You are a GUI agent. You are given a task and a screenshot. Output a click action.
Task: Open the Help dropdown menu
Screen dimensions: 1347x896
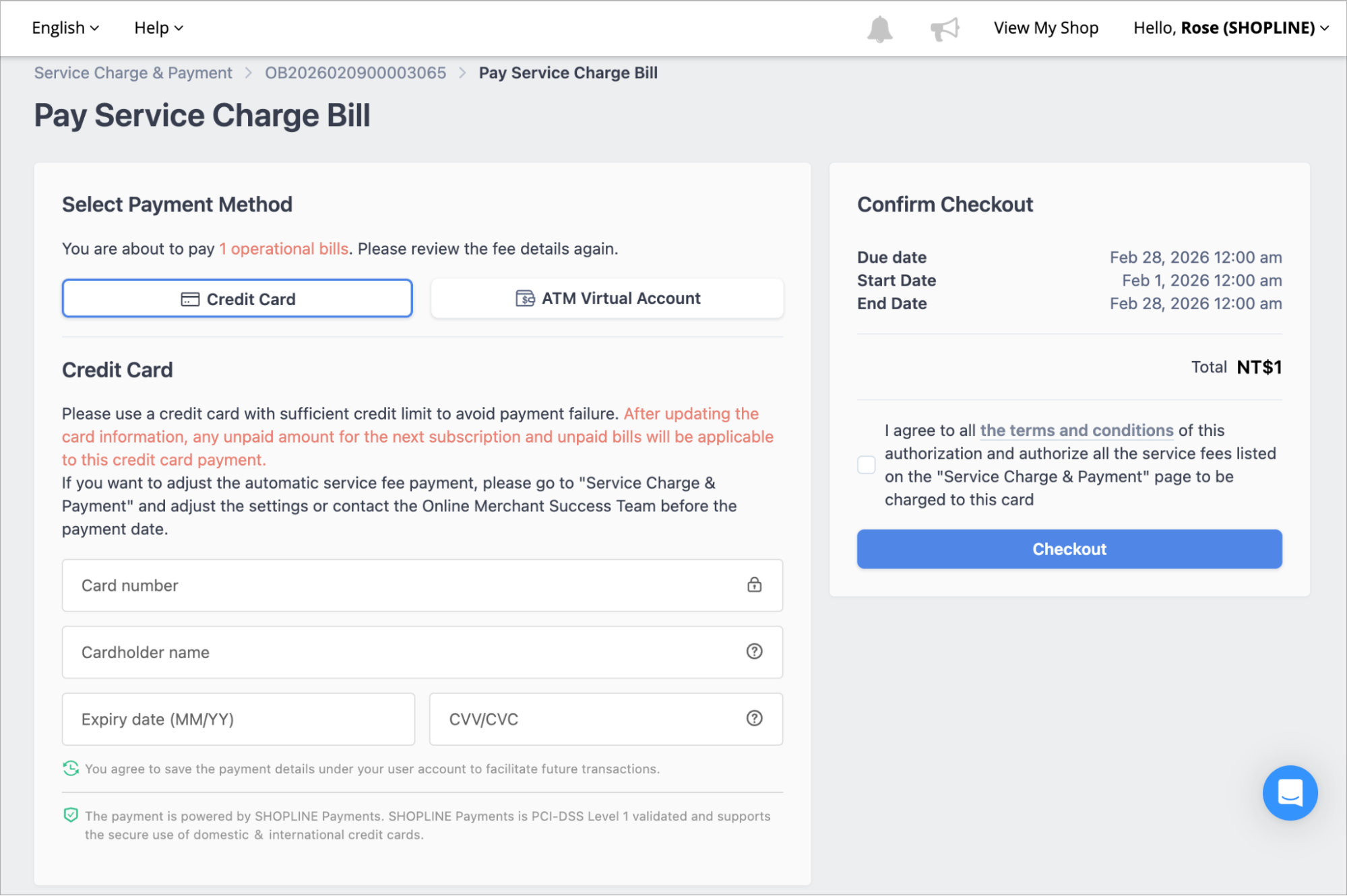(158, 28)
